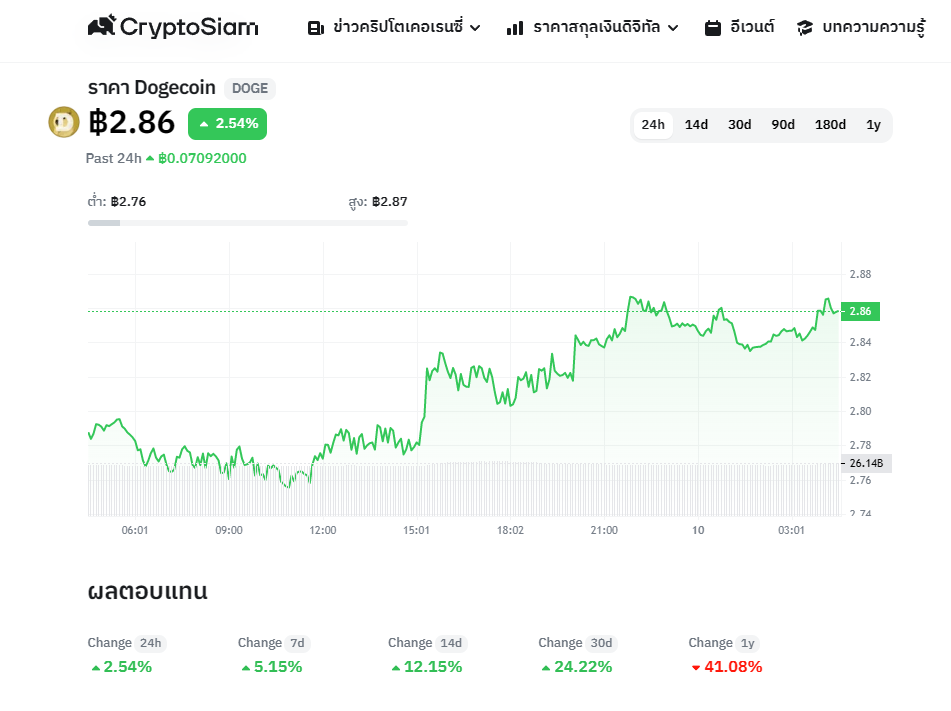
Task: Click the ผลตอบแทน section heading
Action: click(147, 591)
